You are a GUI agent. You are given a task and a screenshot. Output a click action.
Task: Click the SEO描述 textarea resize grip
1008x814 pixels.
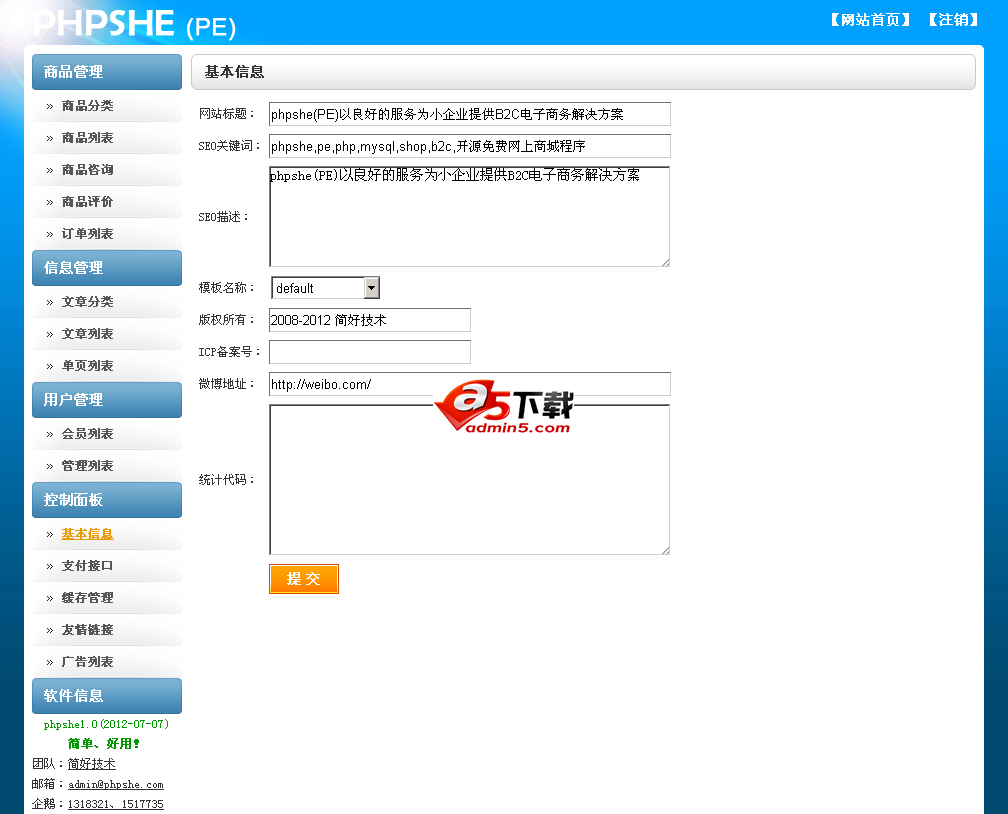pyautogui.click(x=665, y=262)
